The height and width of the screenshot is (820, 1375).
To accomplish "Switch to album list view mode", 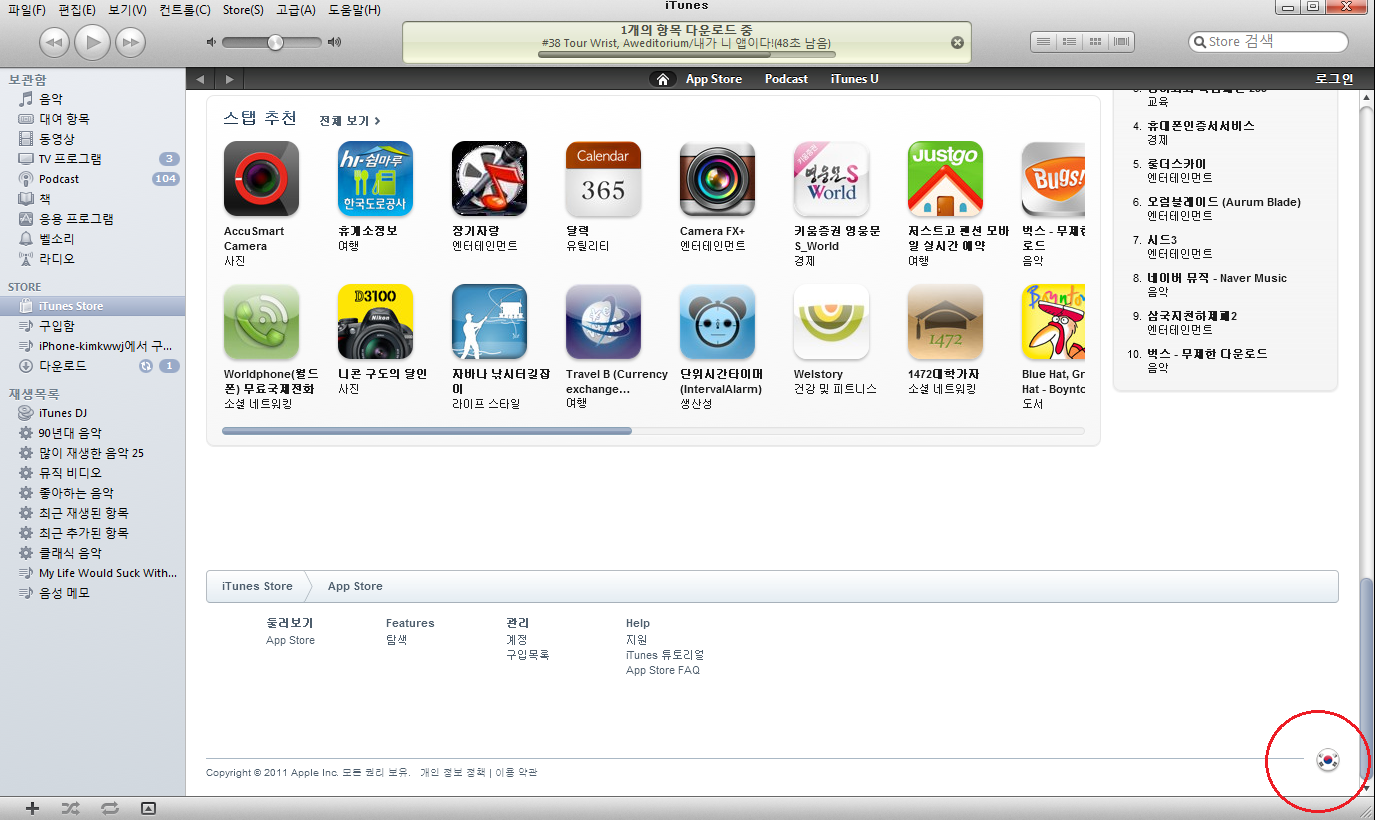I will pos(1069,42).
